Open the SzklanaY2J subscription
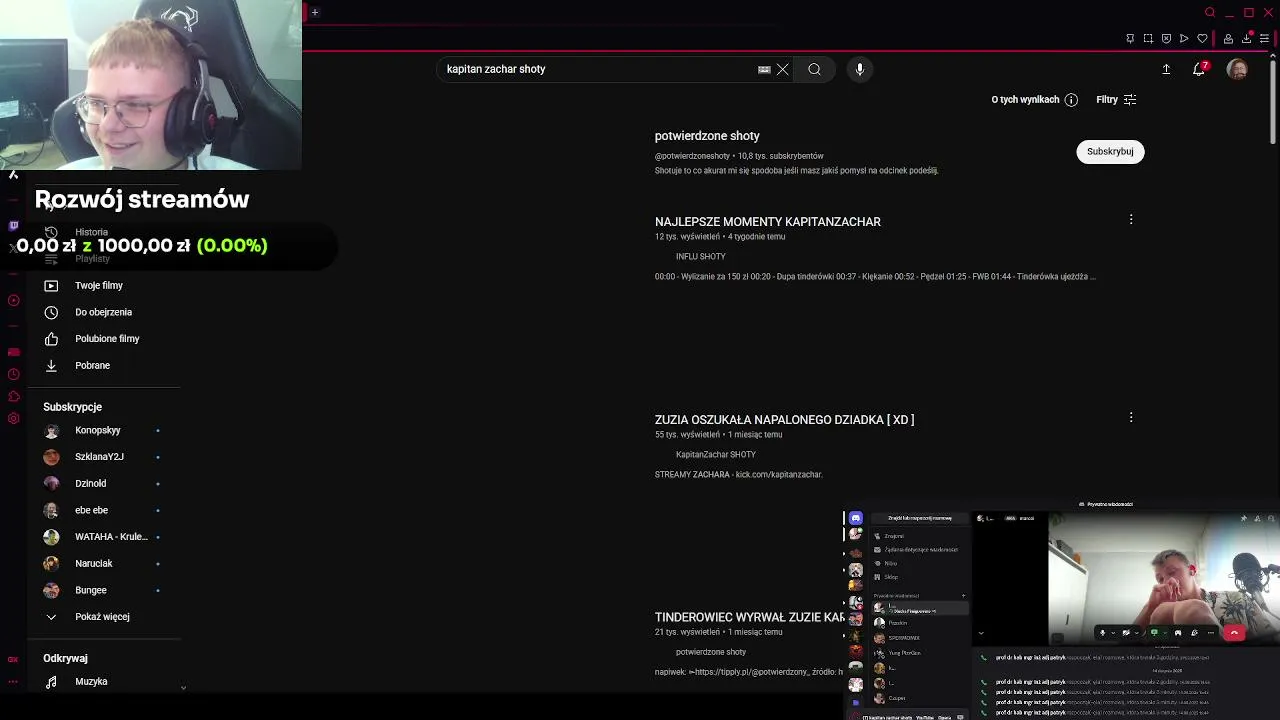Screen dimensions: 1280x720 coord(99,457)
